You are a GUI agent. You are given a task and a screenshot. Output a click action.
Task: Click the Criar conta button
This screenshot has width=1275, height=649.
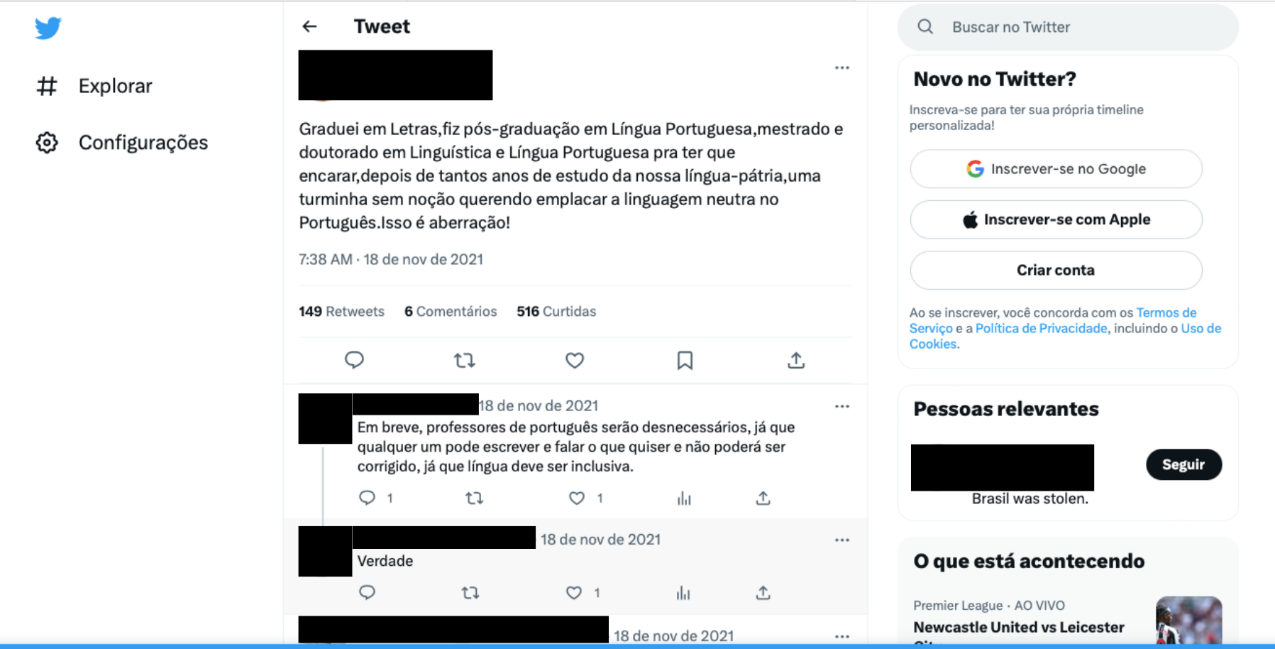(1056, 270)
